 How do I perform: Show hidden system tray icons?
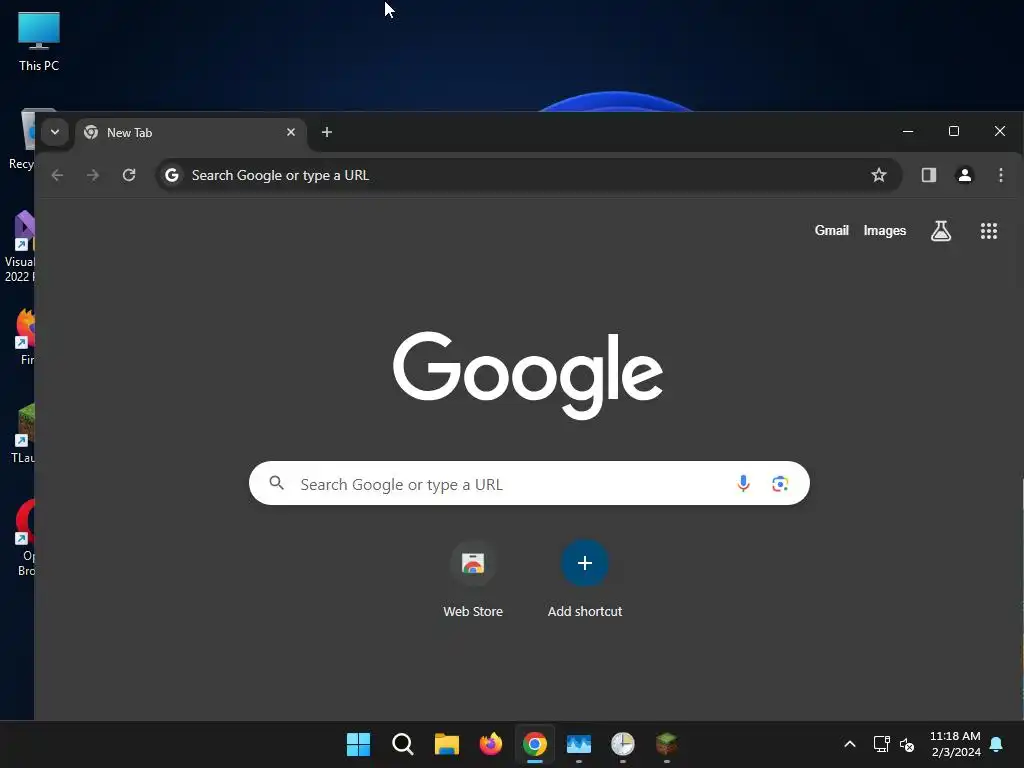pyautogui.click(x=850, y=744)
